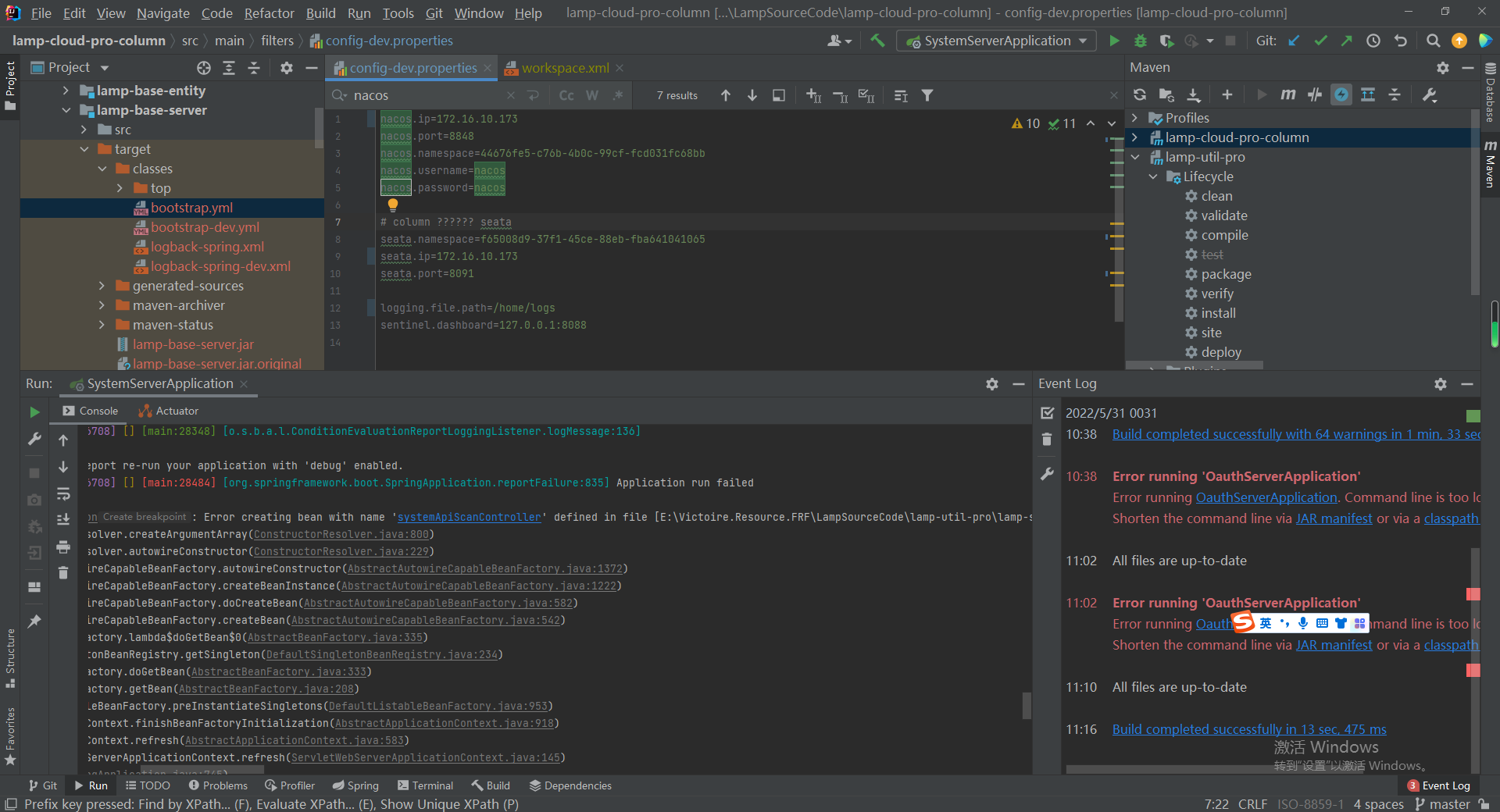Commit changes with the green checkmark Git icon
Image resolution: width=1500 pixels, height=812 pixels.
(1320, 41)
